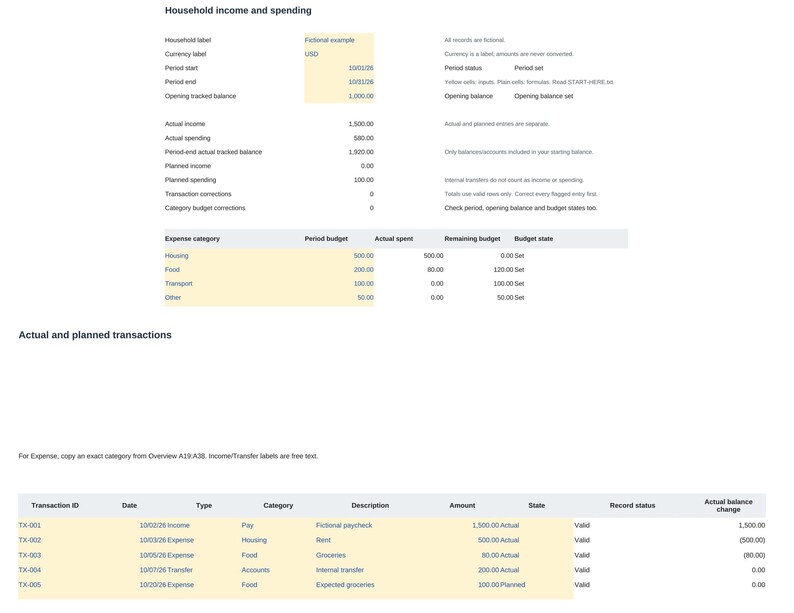Select transaction ID TX-005
This screenshot has width=794, height=613.
tap(29, 585)
